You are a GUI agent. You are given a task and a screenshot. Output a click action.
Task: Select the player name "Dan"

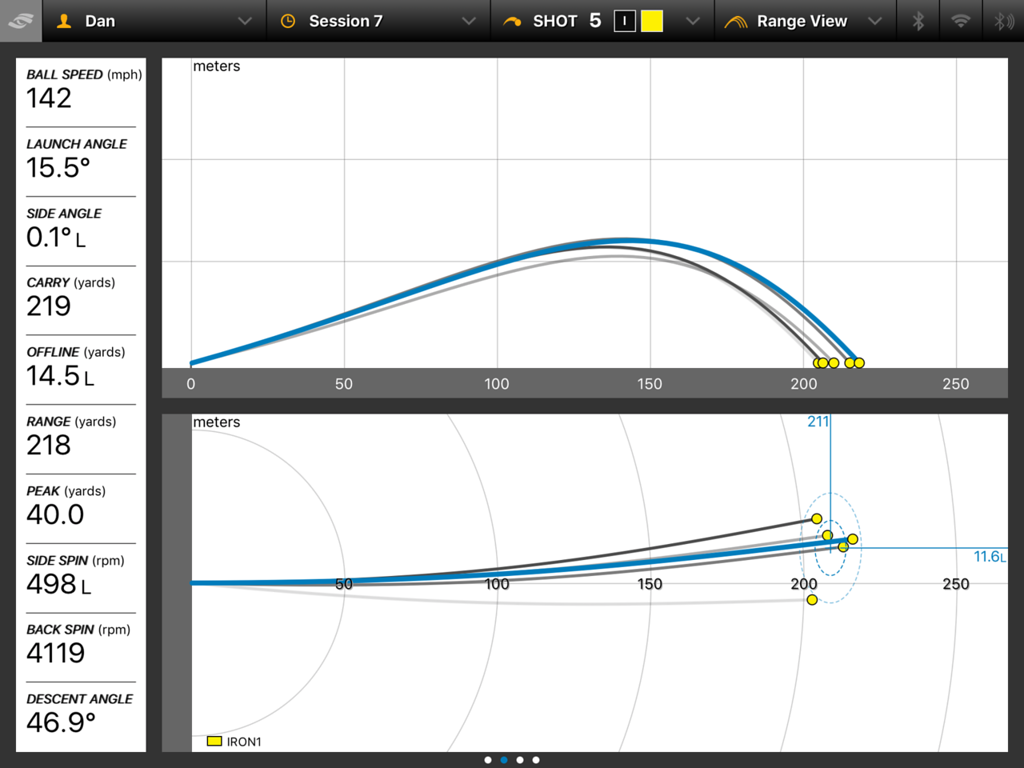click(x=100, y=22)
